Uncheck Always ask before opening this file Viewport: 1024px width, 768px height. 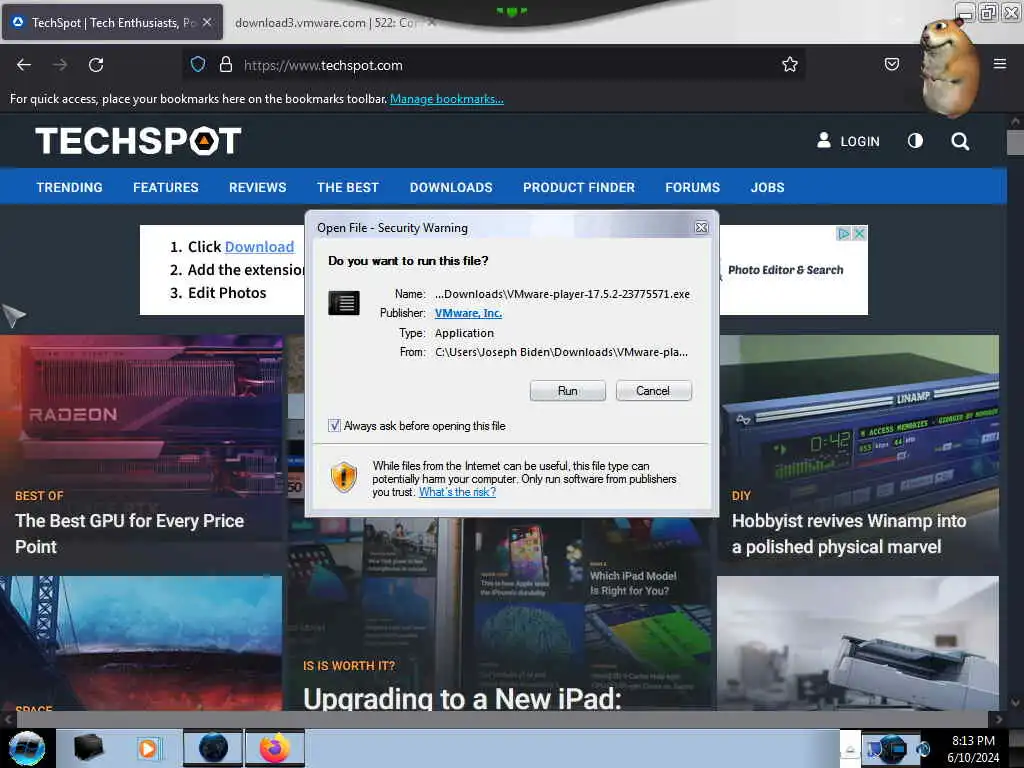(334, 426)
